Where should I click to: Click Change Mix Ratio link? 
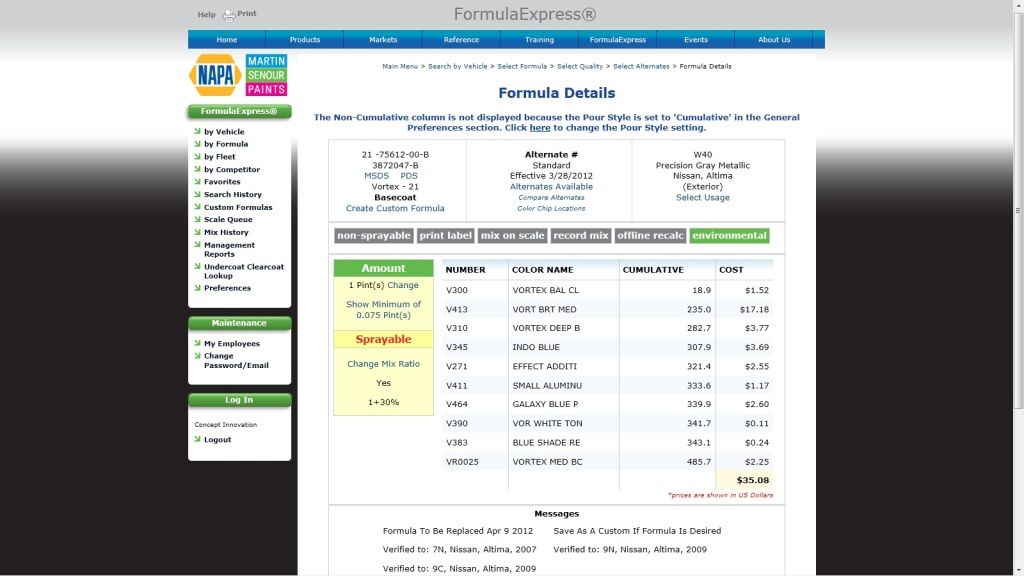tap(383, 364)
